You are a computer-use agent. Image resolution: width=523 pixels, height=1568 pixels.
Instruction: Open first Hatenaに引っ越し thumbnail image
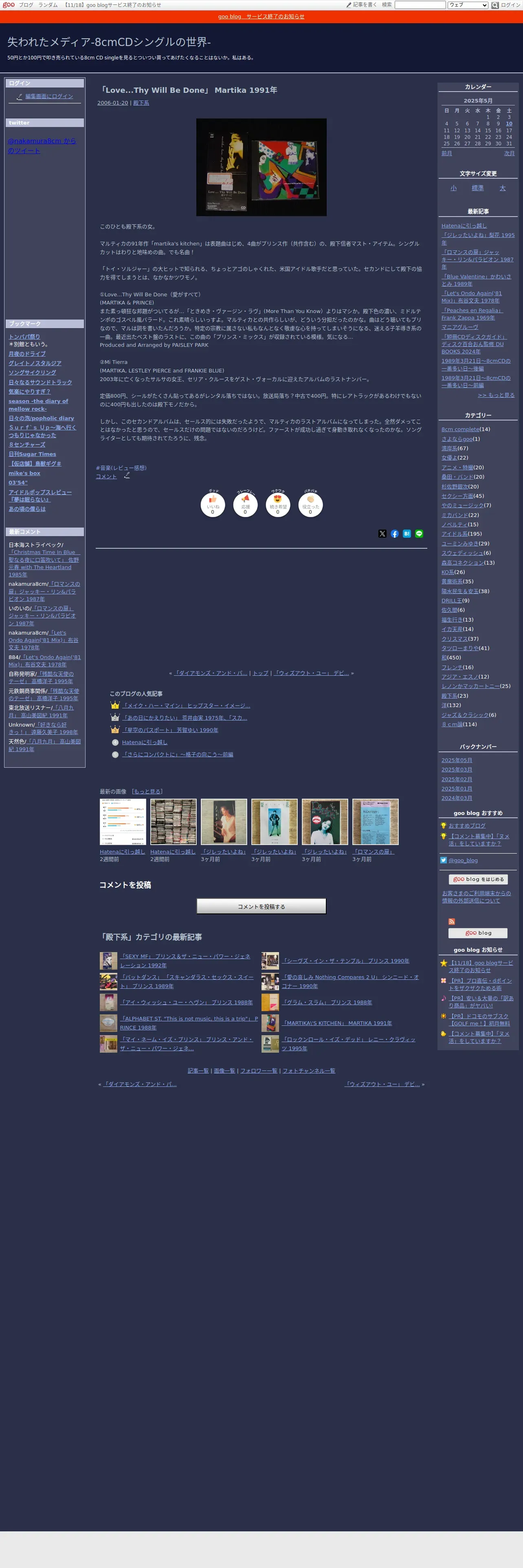[x=123, y=822]
